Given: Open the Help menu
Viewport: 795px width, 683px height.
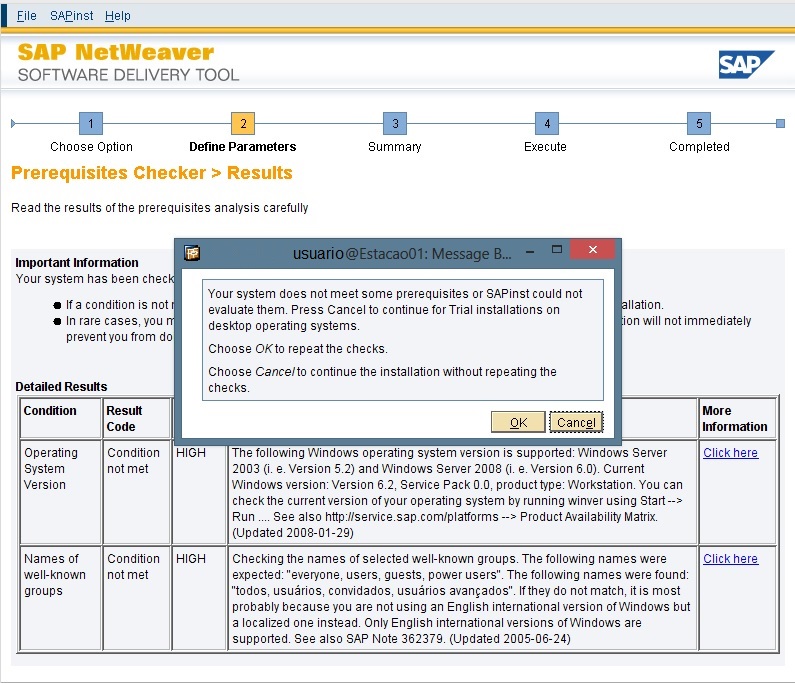Looking at the screenshot, I should 118,16.
